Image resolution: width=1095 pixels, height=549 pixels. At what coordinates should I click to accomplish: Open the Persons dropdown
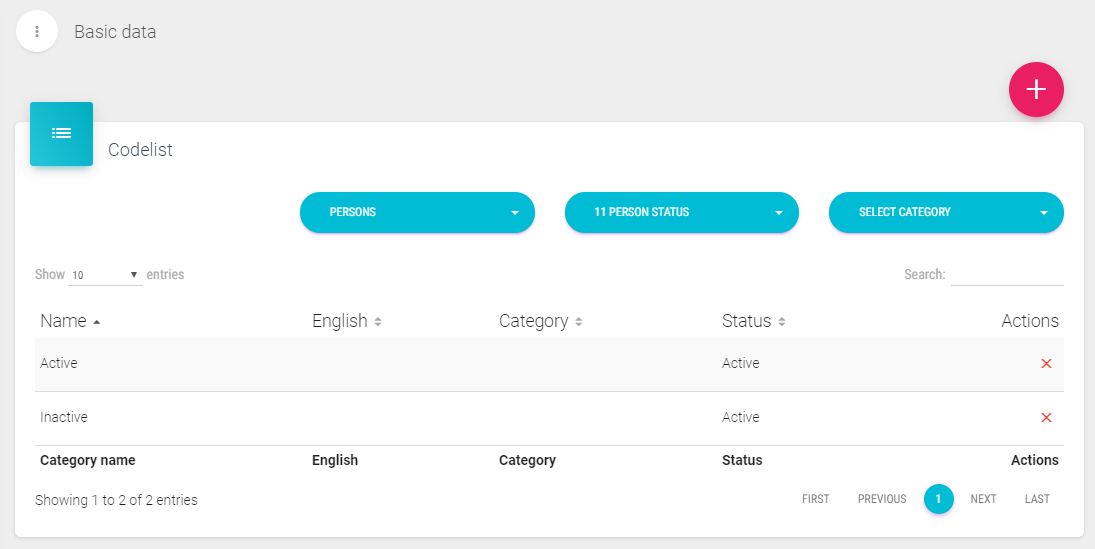[417, 212]
